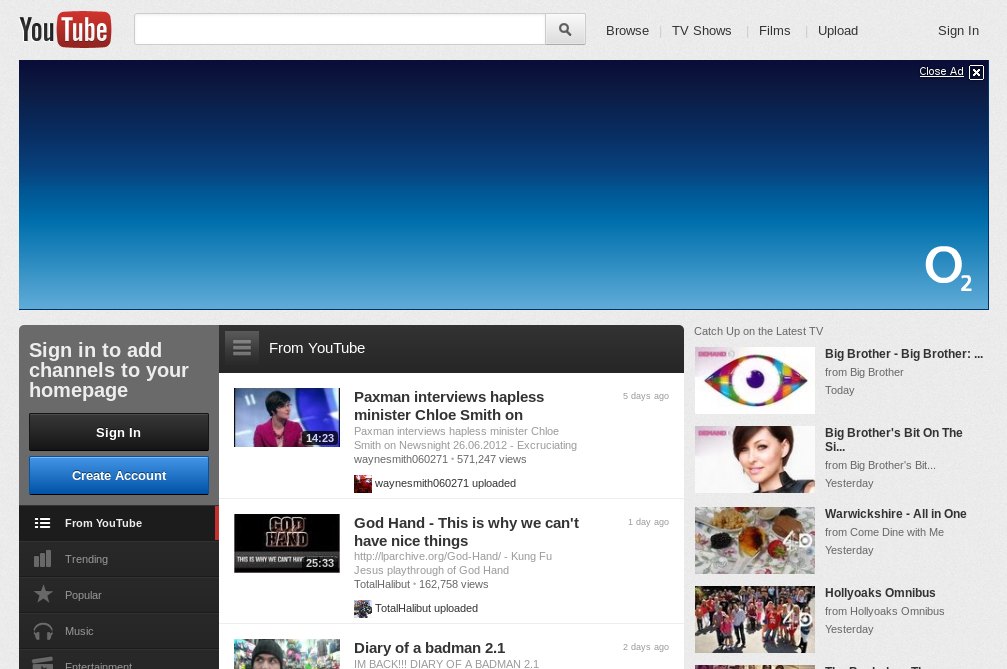
Task: Open Warwickshire - All in One title
Action: point(895,514)
